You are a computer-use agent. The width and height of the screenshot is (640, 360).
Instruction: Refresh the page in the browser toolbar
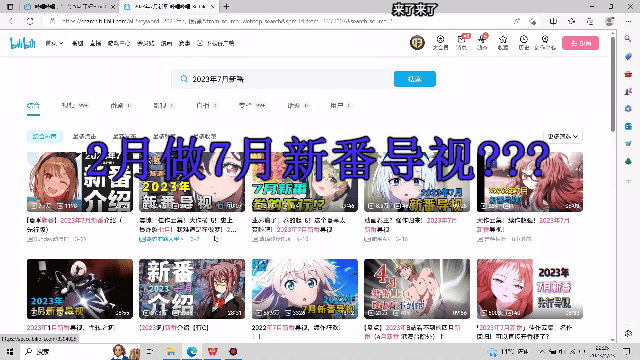point(30,21)
